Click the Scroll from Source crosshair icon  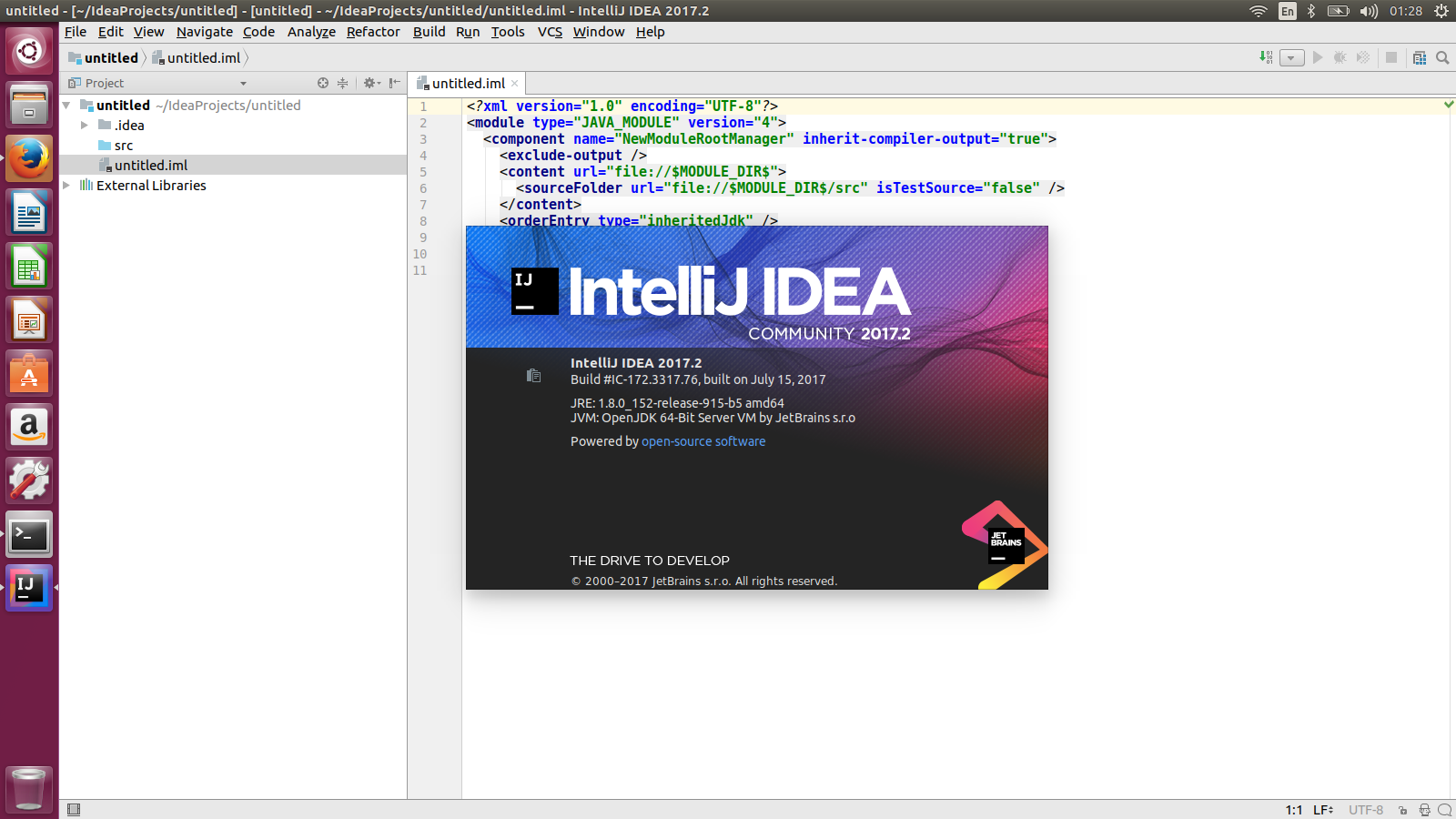click(x=323, y=83)
